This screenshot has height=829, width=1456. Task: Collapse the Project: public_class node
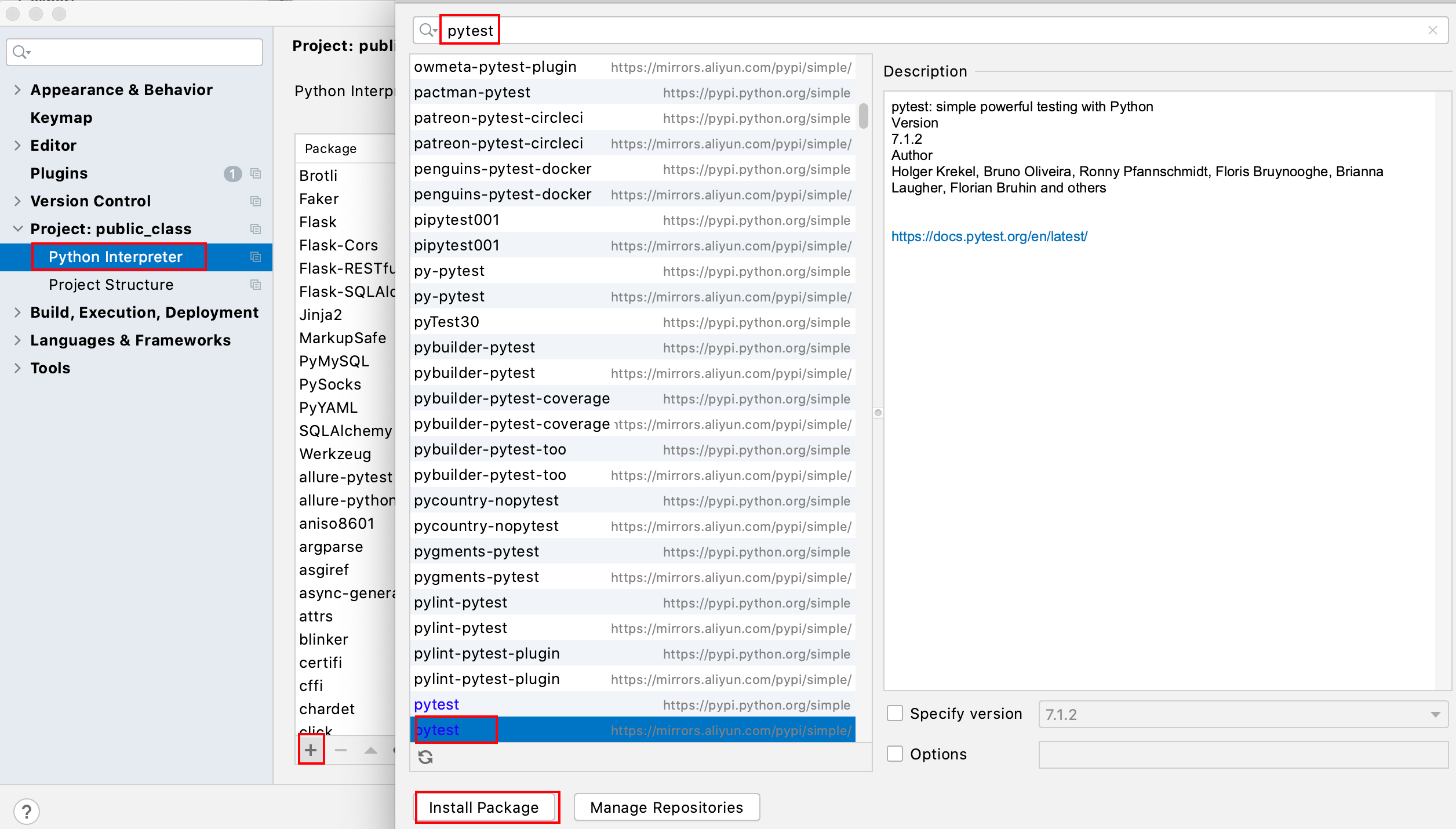(x=17, y=229)
